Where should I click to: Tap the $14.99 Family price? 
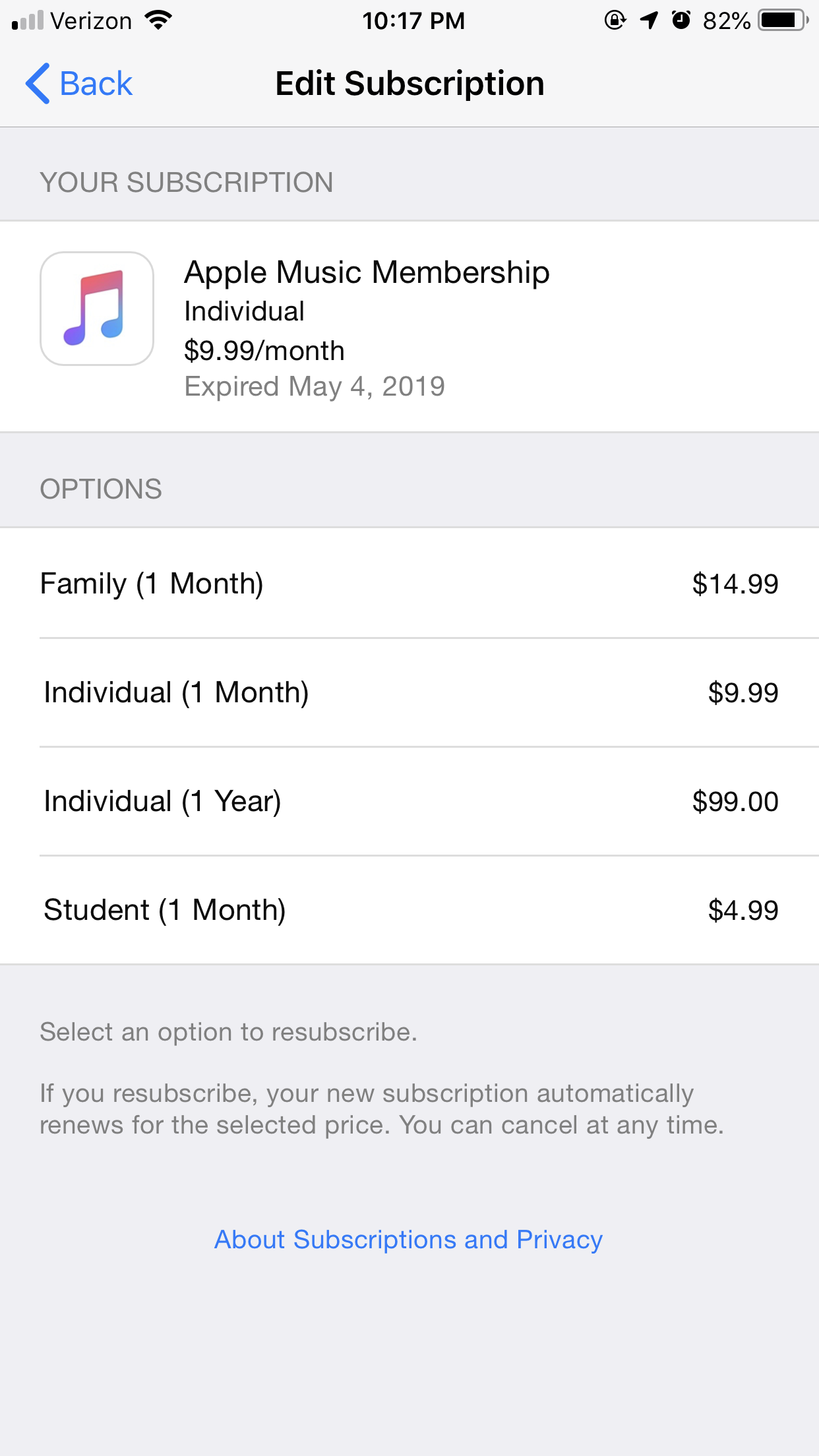pos(735,584)
